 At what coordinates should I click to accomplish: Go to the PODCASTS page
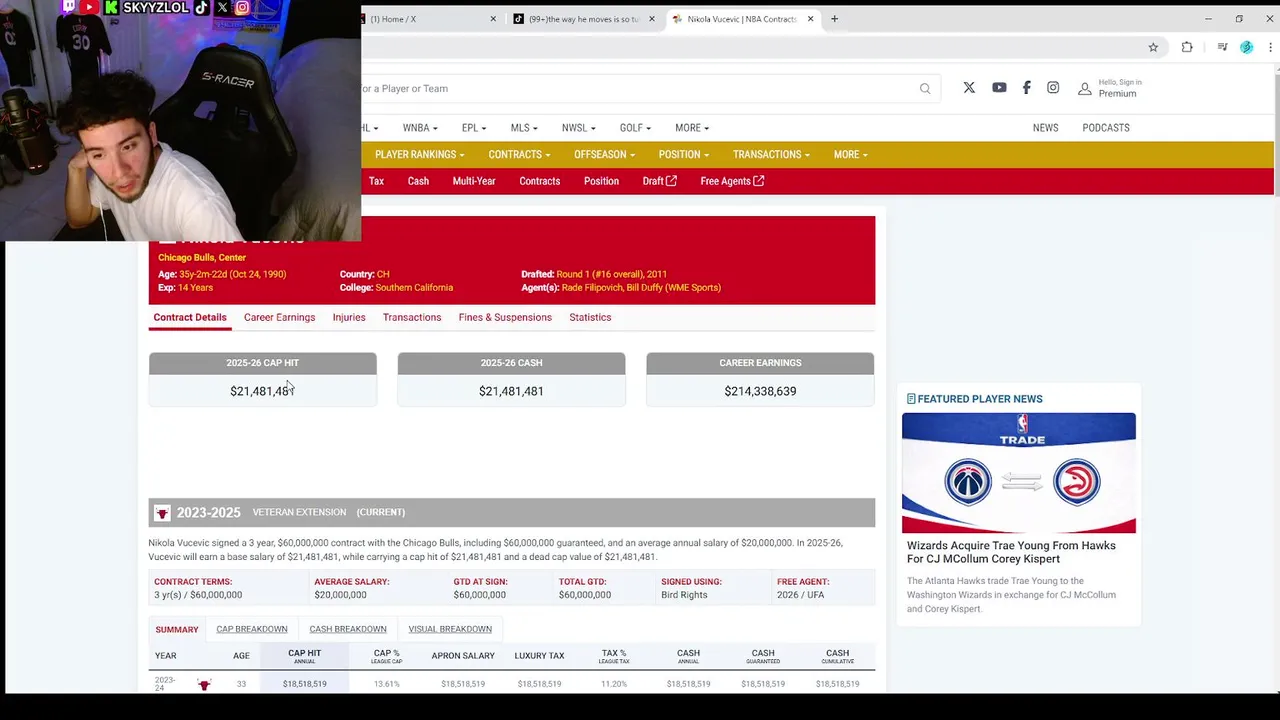[x=1106, y=128]
